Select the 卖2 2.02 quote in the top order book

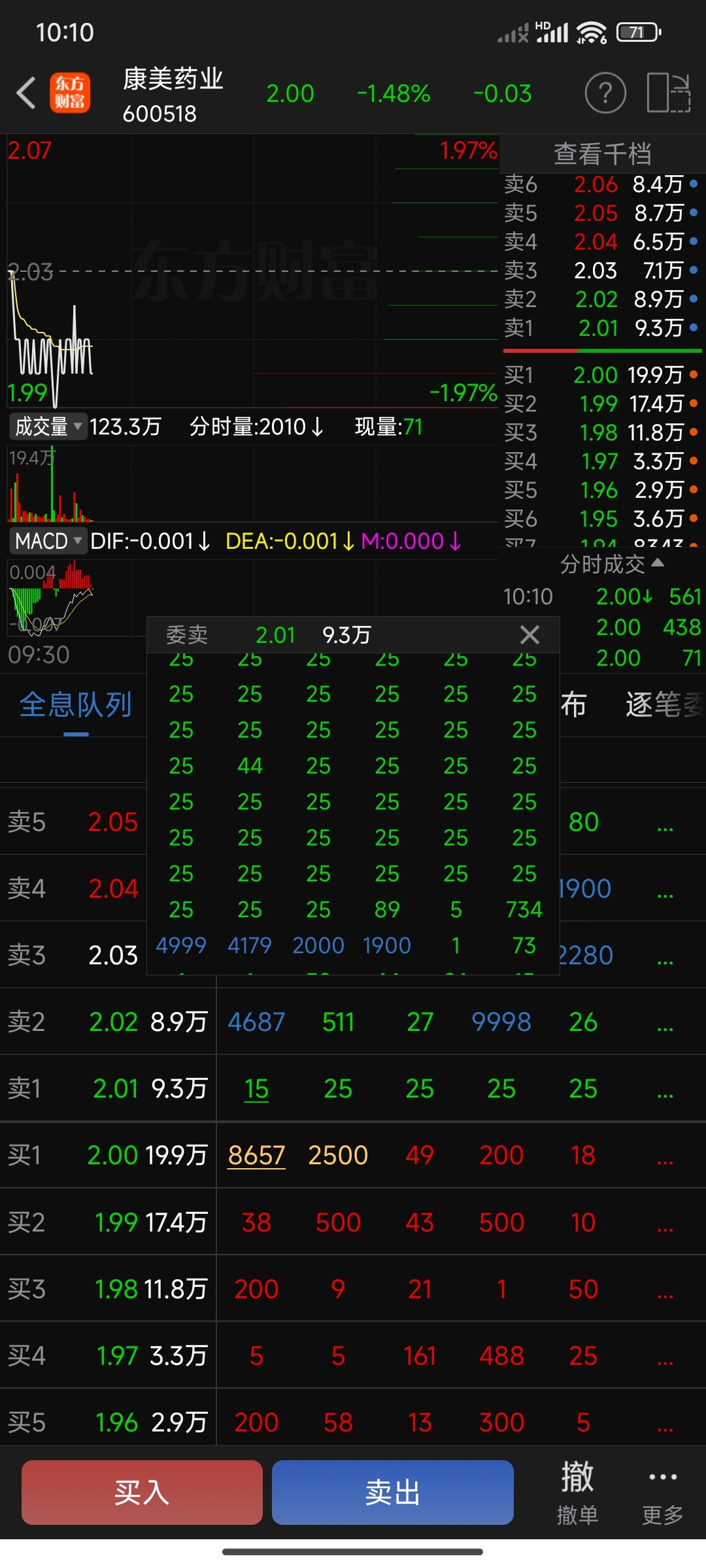tap(602, 299)
